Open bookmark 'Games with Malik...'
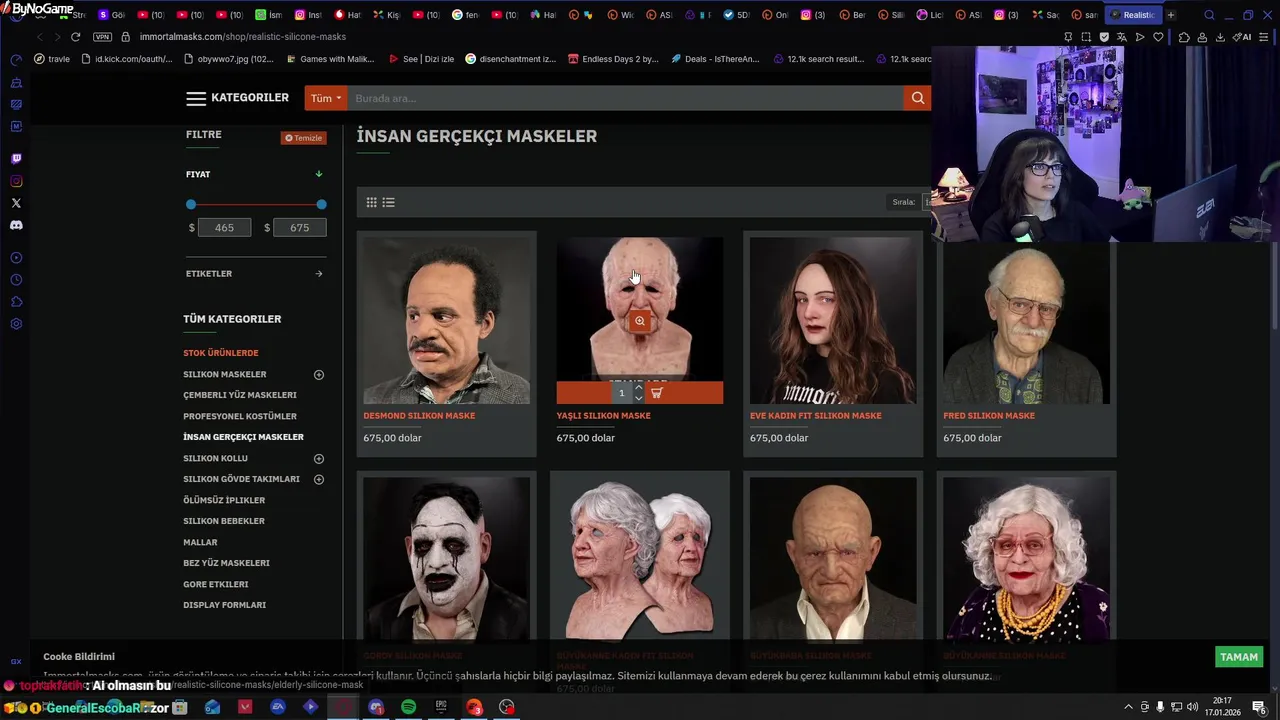 point(329,59)
